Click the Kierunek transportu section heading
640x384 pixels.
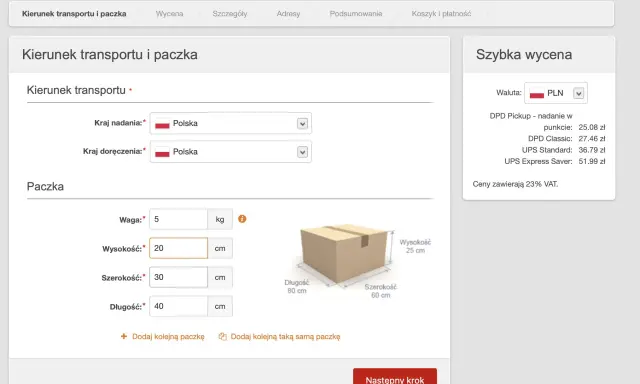click(x=76, y=90)
